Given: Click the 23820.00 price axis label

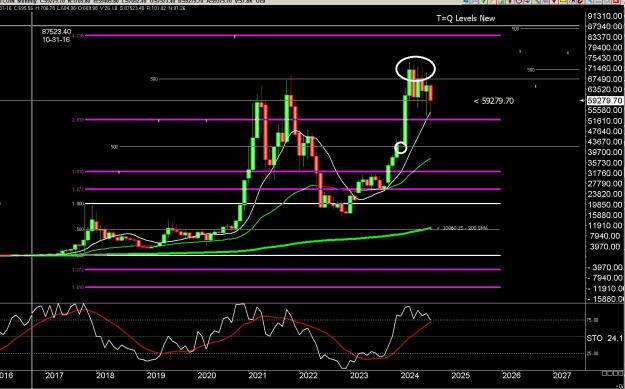Looking at the screenshot, I should tap(605, 194).
